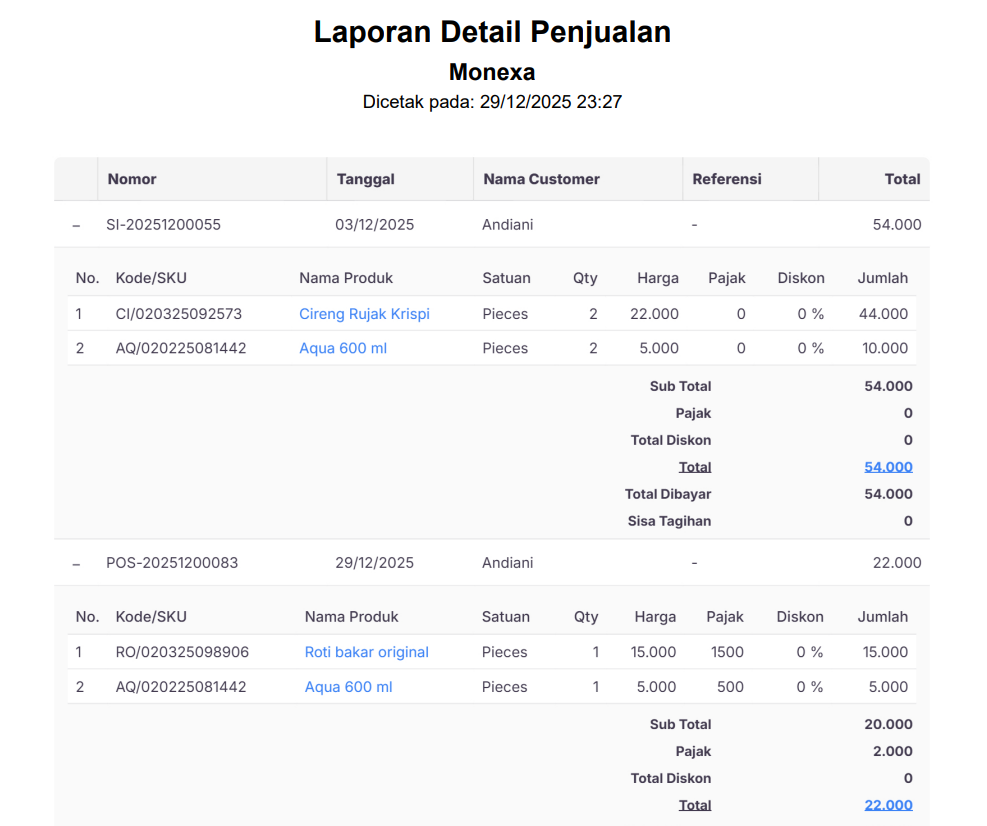This screenshot has width=987, height=826.
Task: Open the Roti bakar original product link
Action: [366, 652]
